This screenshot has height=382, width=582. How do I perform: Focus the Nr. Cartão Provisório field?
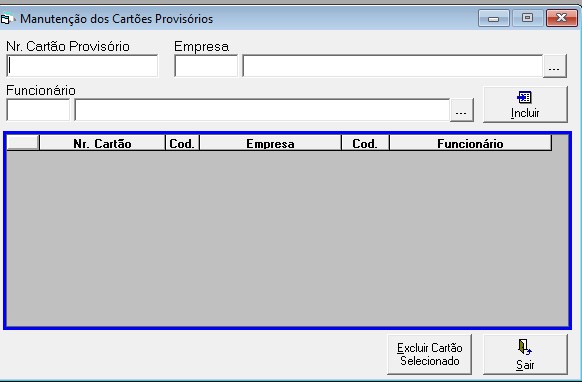click(x=82, y=66)
